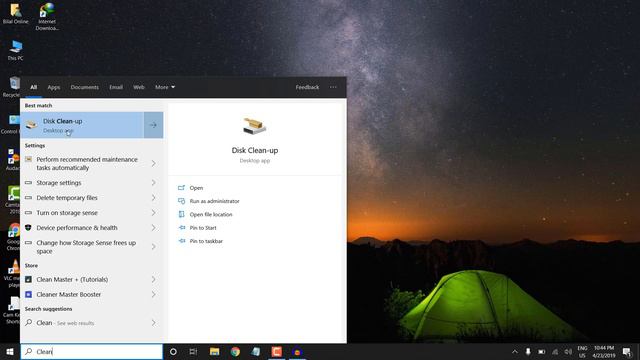640x360 pixels.
Task: Open Delete temporary files result
Action: [92, 198]
